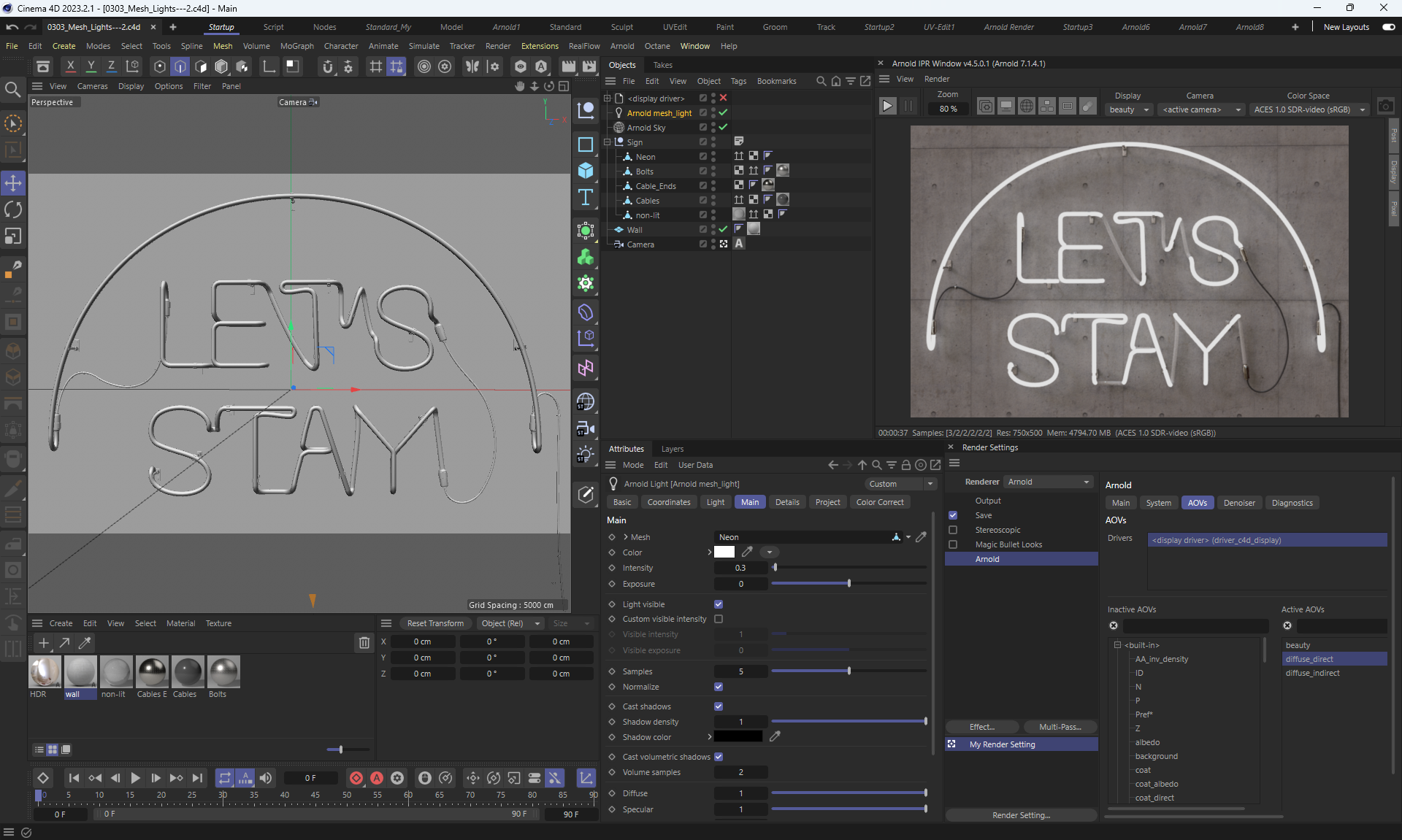Start the Arnold IPR render play button
The image size is (1402, 840).
tap(887, 107)
